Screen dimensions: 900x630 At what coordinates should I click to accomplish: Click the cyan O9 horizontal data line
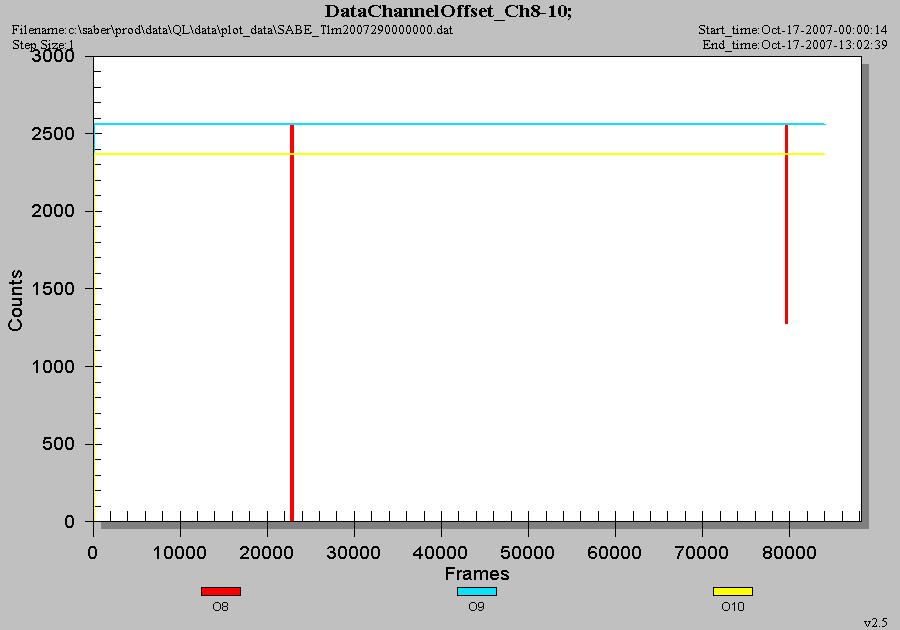pyautogui.click(x=459, y=124)
